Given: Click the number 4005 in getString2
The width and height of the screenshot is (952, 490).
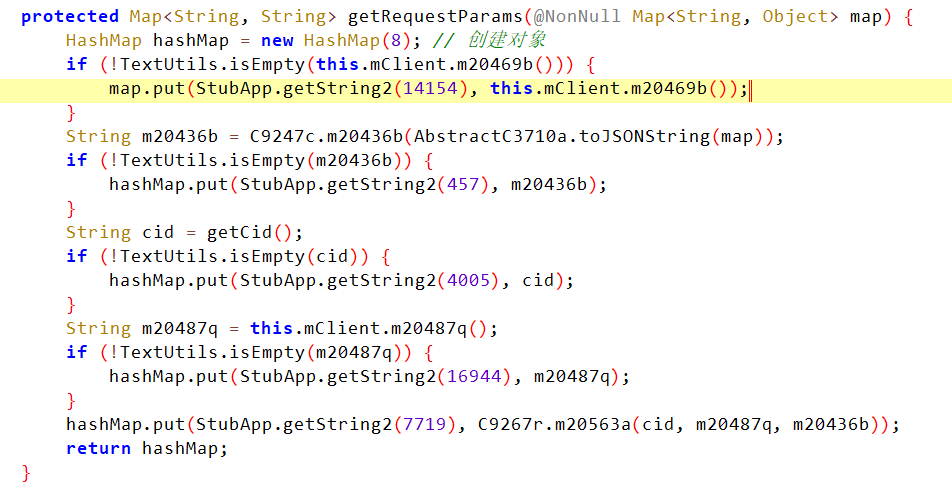Looking at the screenshot, I should pyautogui.click(x=468, y=281).
